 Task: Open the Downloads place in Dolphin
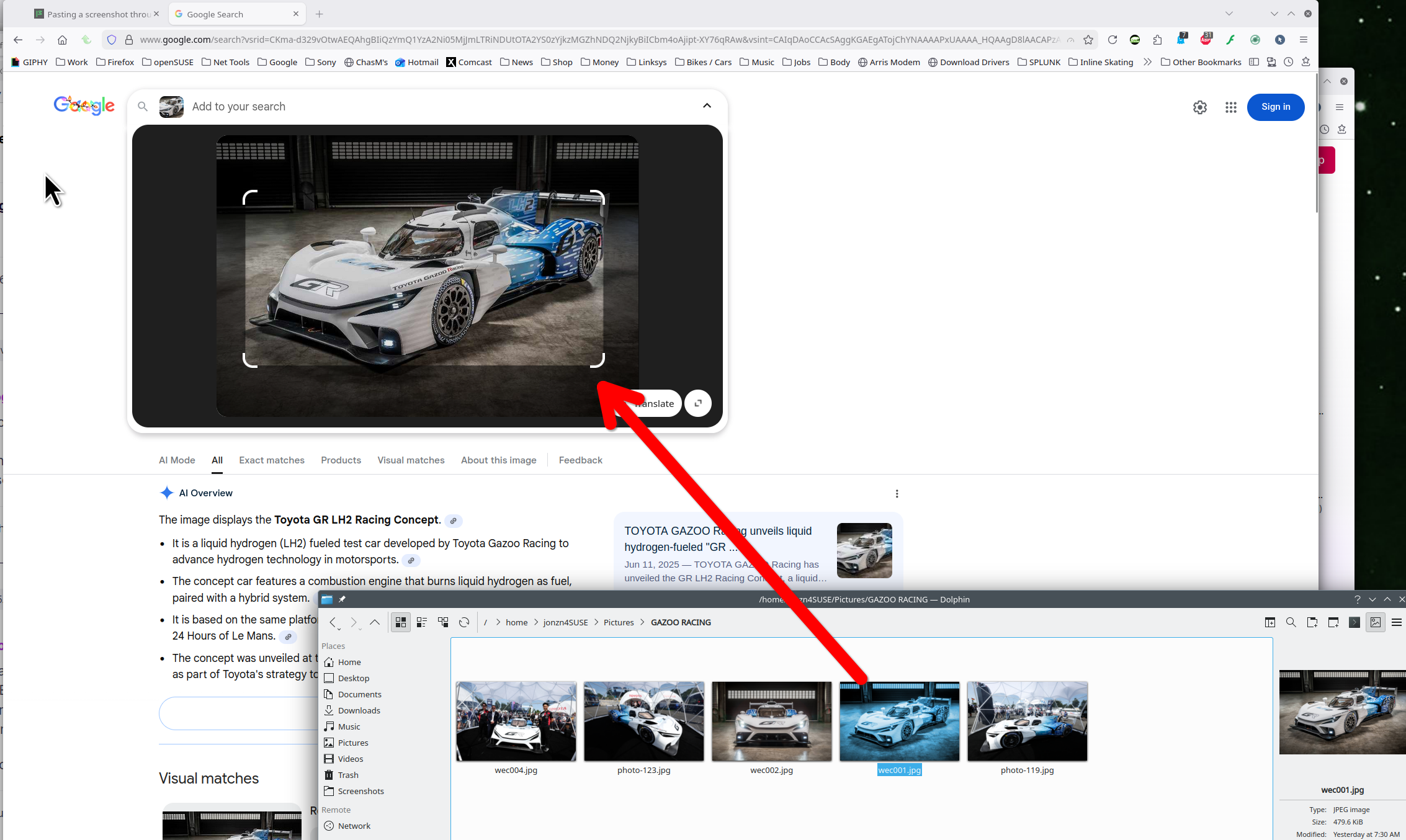tap(359, 711)
